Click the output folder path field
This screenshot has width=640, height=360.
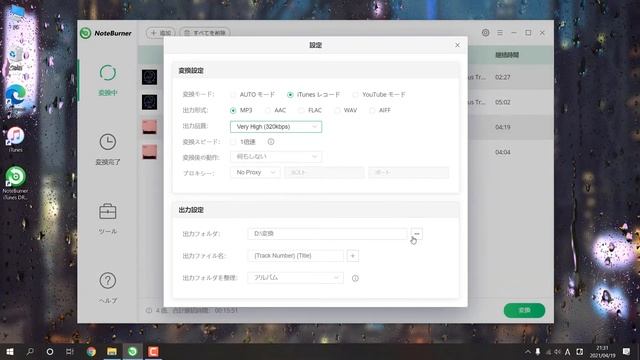[x=327, y=234]
